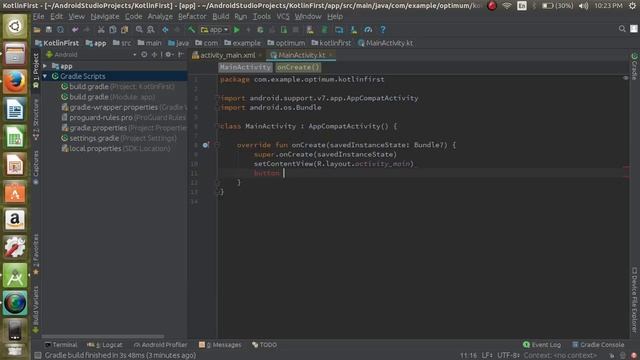The width and height of the screenshot is (640, 360).
Task: Toggle the Structure side panel tab
Action: pos(36,119)
